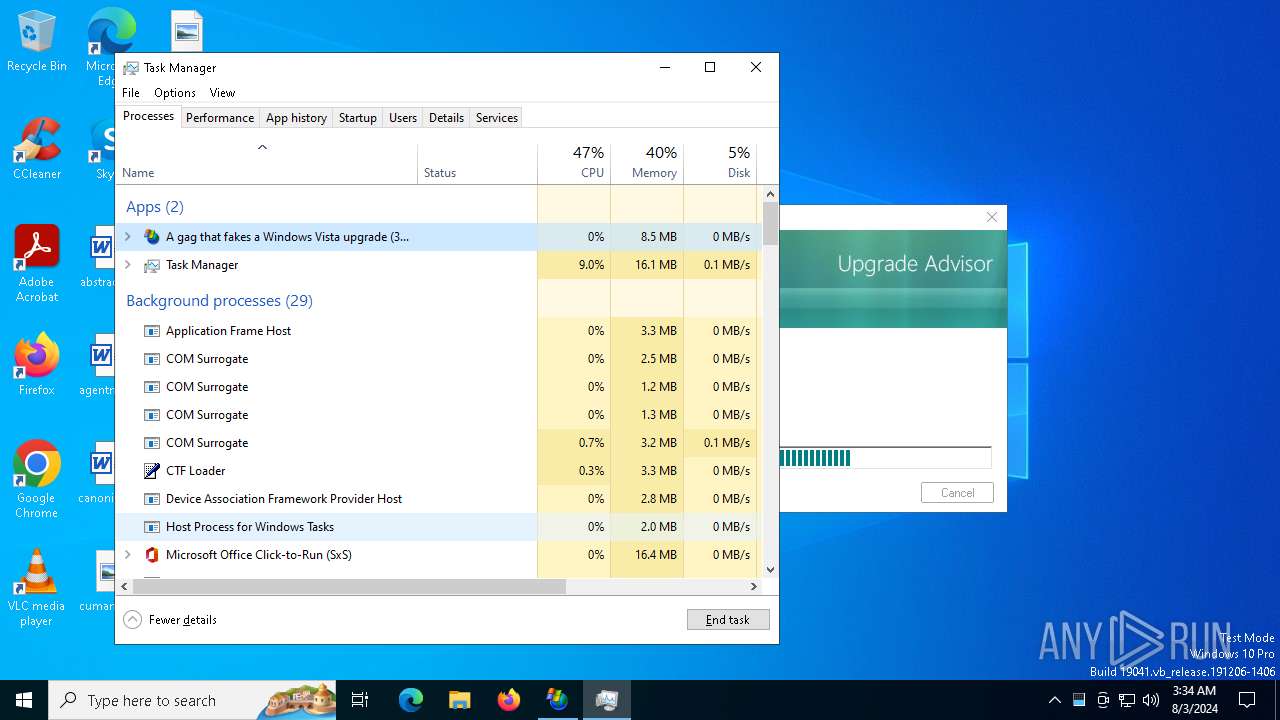Launch CCleaner from the desktop
Screen dimensions: 1280x720
[x=37, y=150]
